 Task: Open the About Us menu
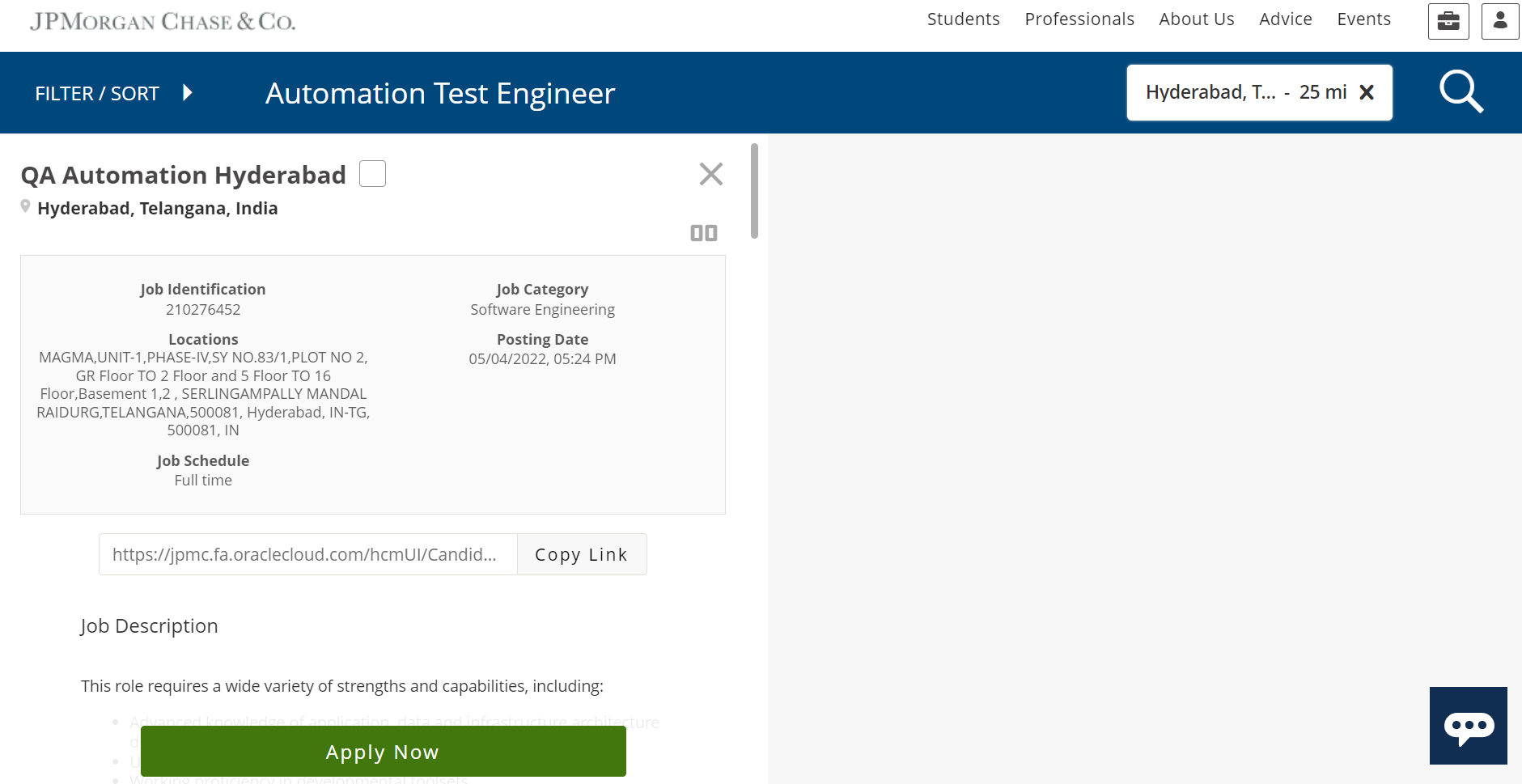click(x=1196, y=19)
